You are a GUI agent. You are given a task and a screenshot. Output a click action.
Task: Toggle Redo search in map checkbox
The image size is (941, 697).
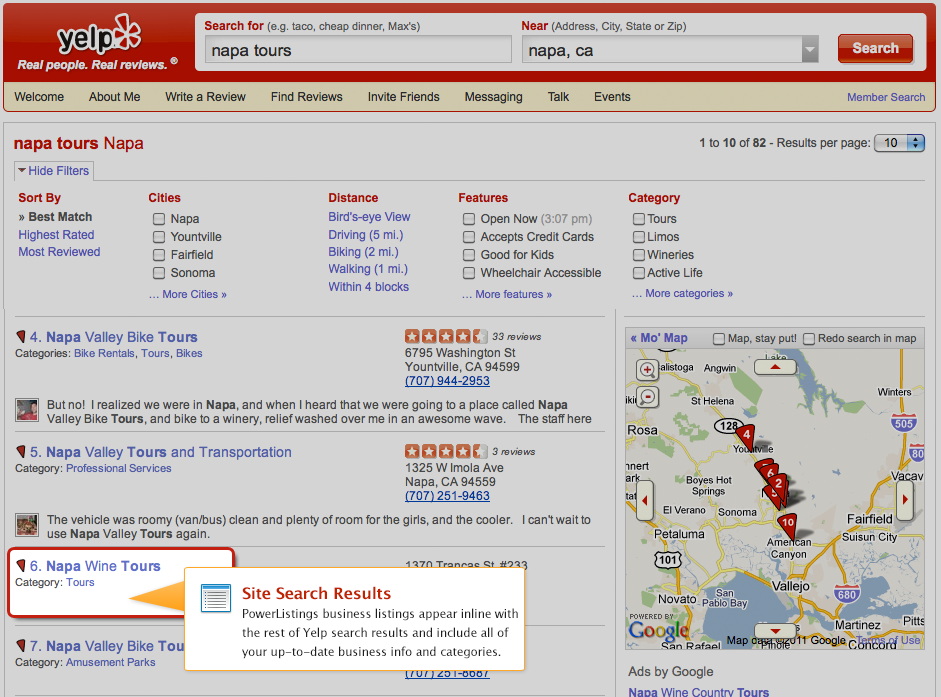pos(809,339)
